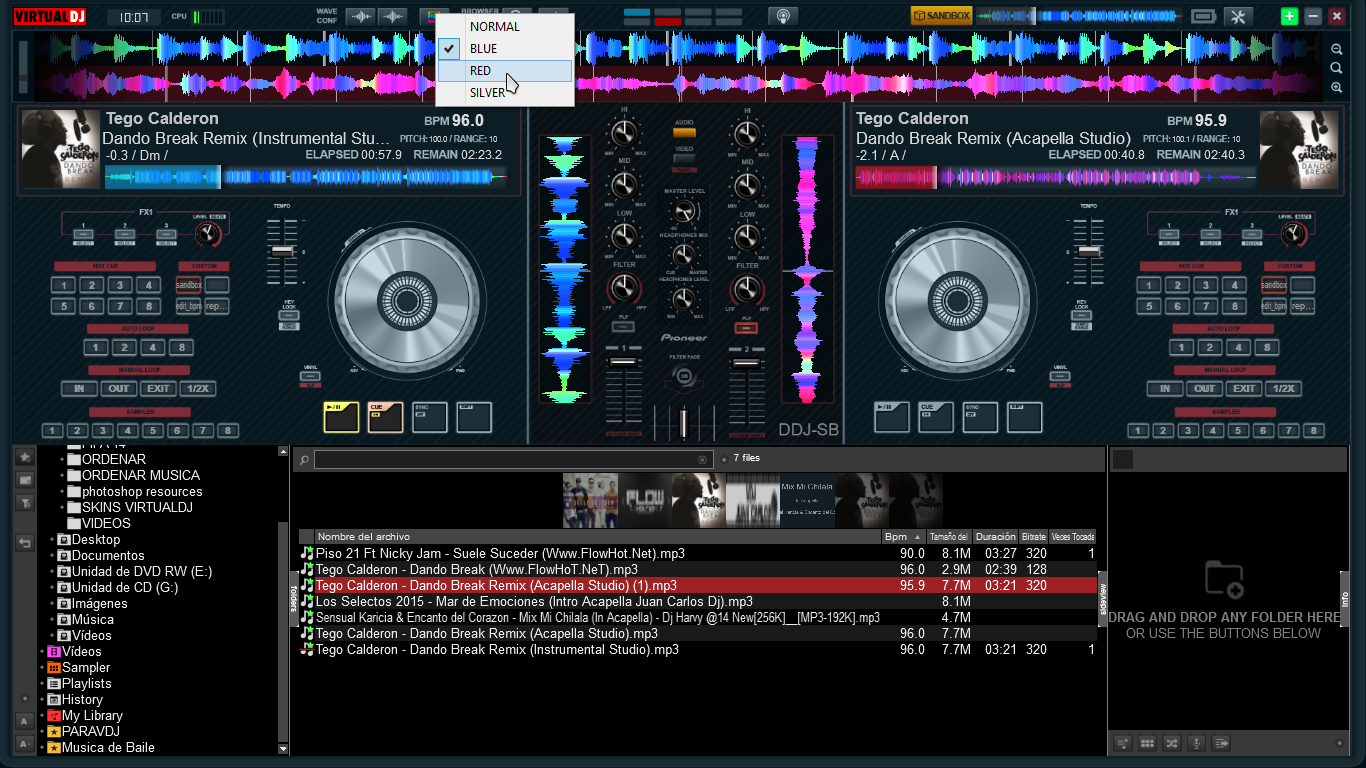Open the vertical folders tab

click(x=295, y=597)
